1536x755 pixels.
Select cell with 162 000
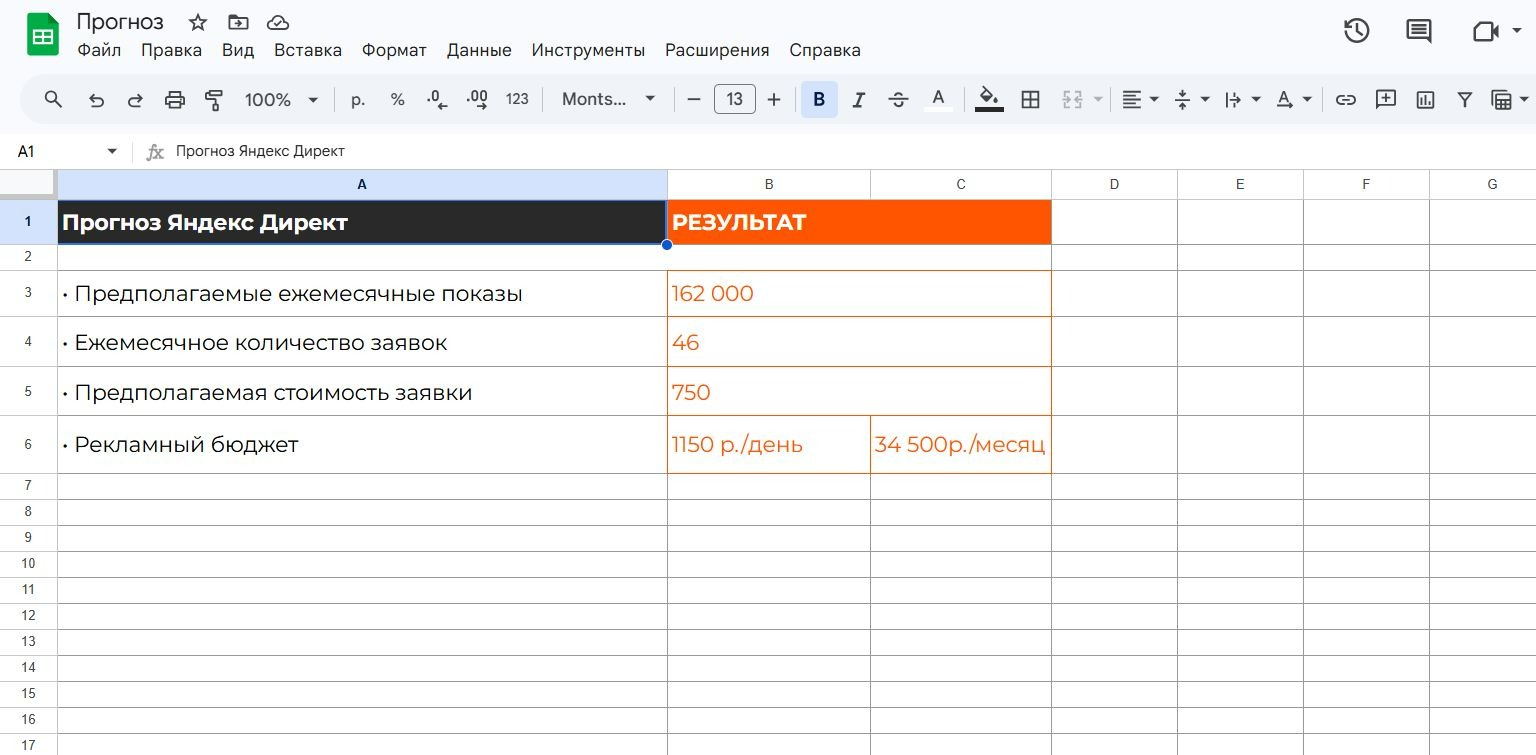tap(859, 293)
